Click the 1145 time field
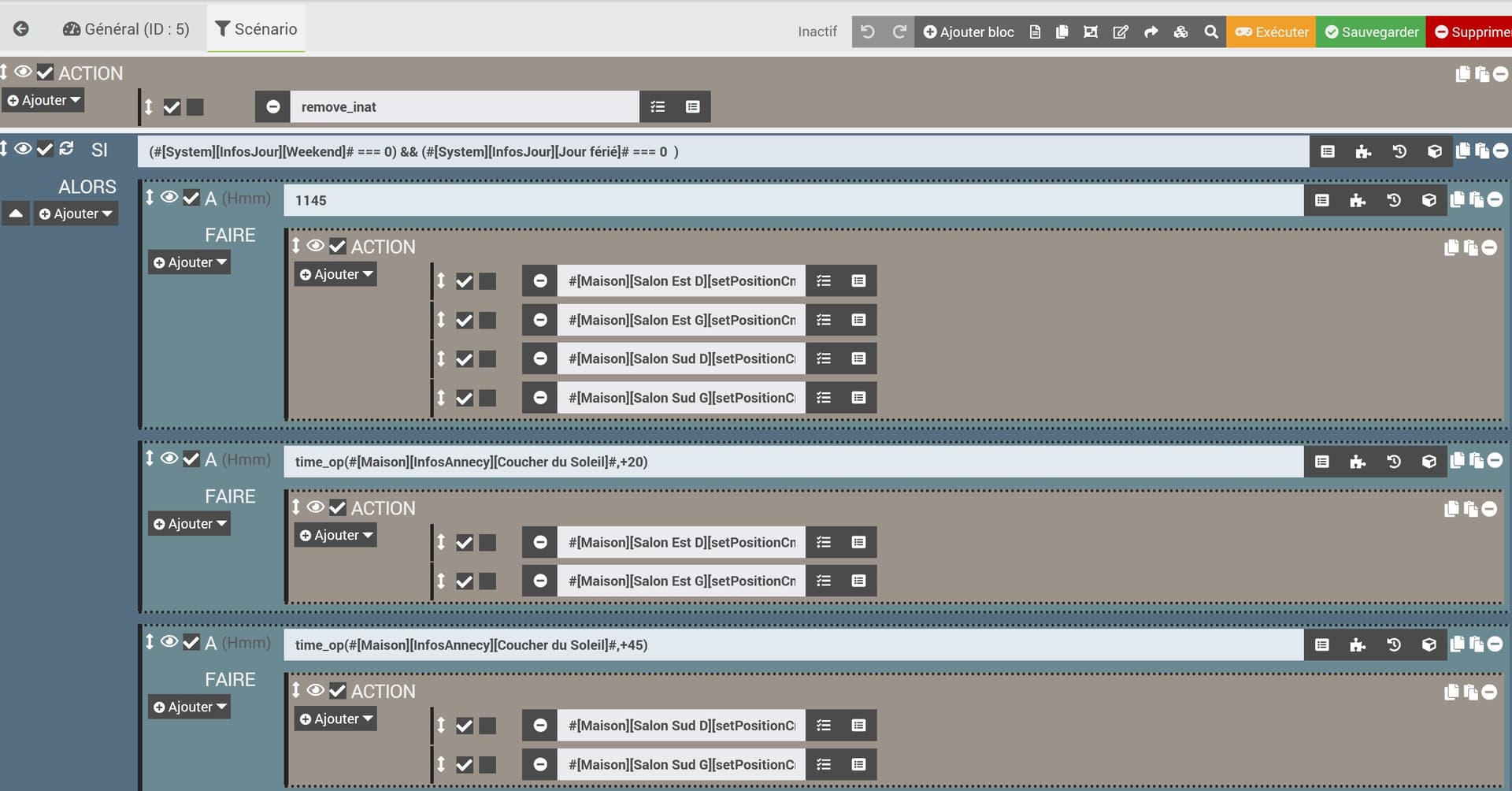This screenshot has height=791, width=1512. point(793,200)
